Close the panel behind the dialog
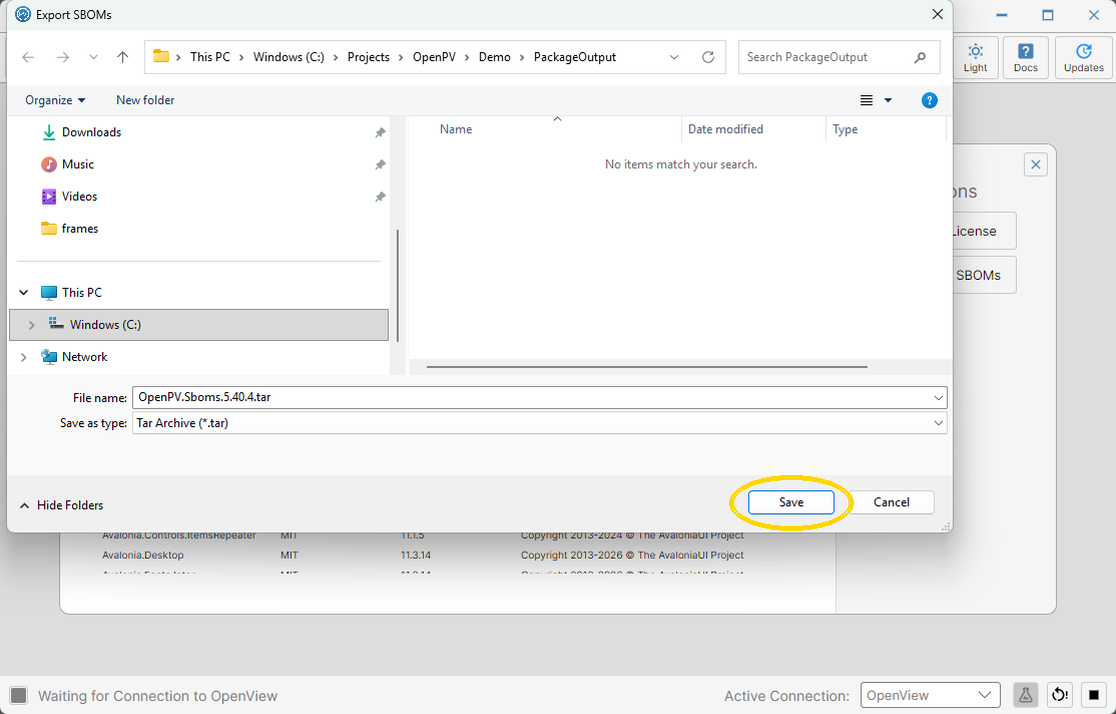 [x=1036, y=165]
